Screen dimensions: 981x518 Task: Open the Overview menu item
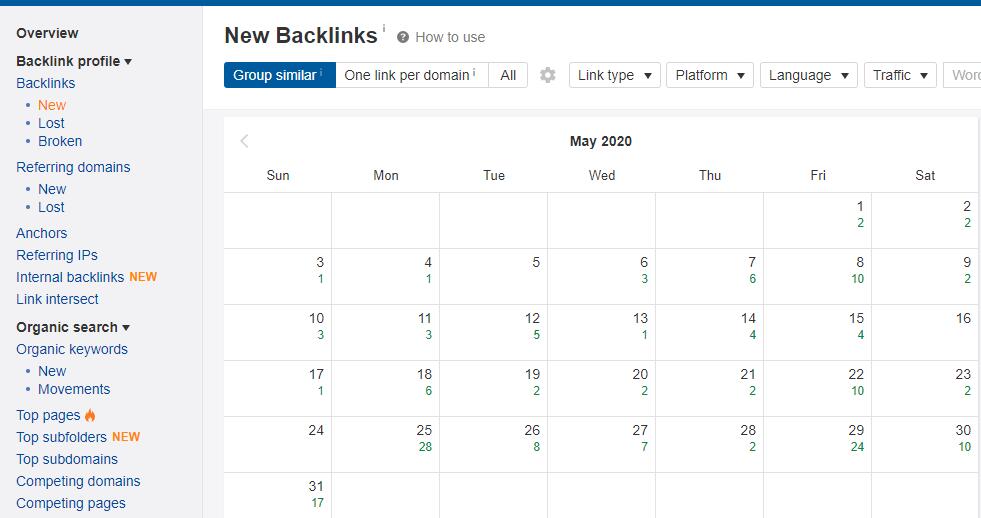(47, 33)
